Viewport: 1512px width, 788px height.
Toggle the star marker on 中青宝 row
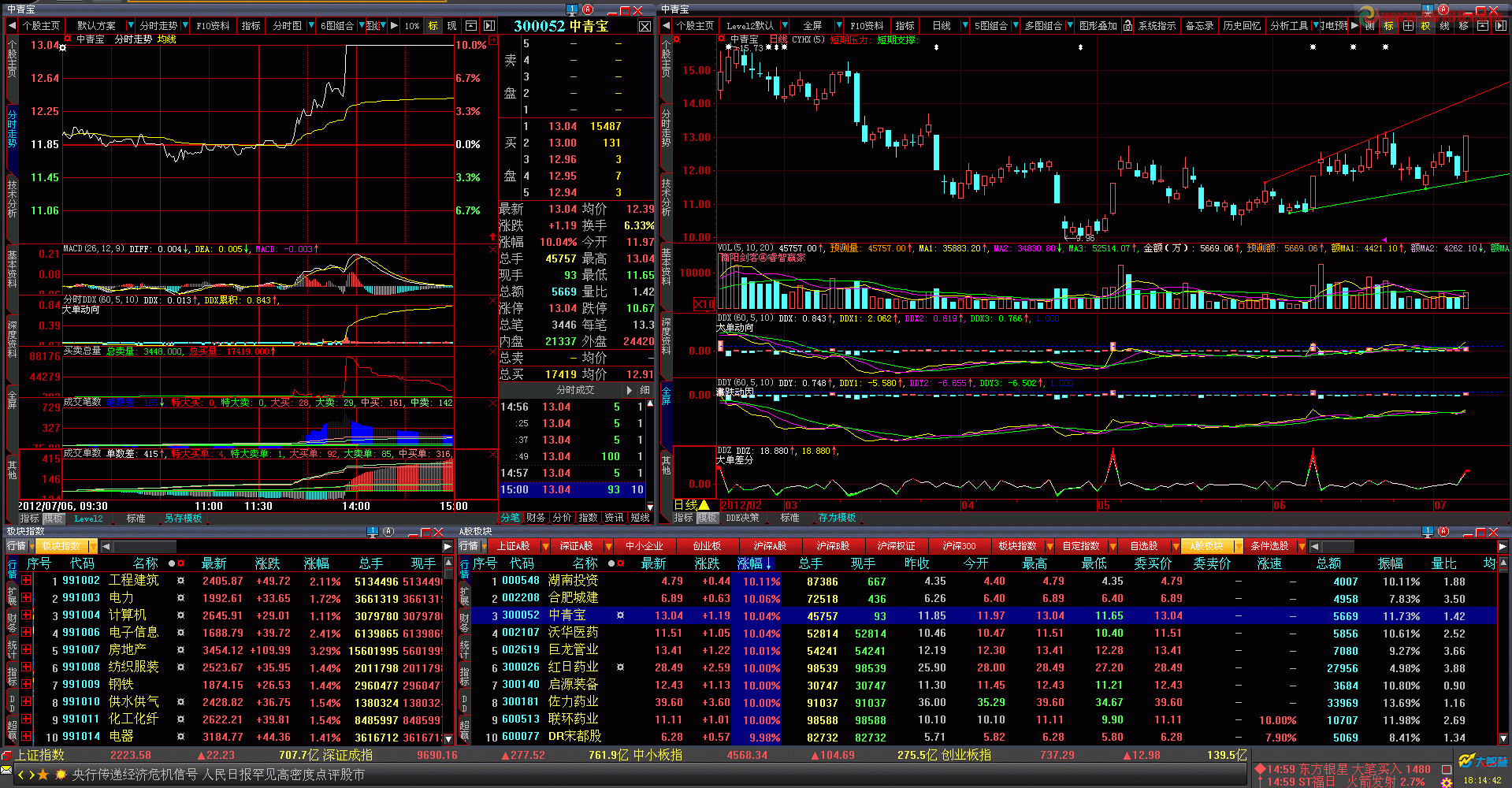620,615
